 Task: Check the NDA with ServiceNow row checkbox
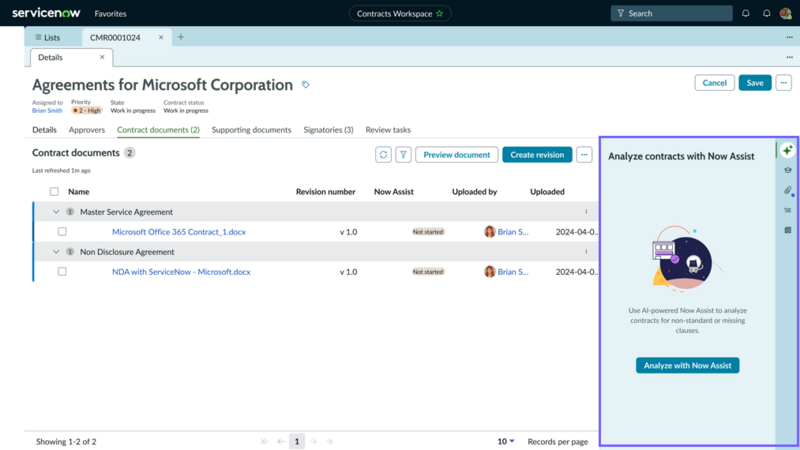[x=62, y=271]
